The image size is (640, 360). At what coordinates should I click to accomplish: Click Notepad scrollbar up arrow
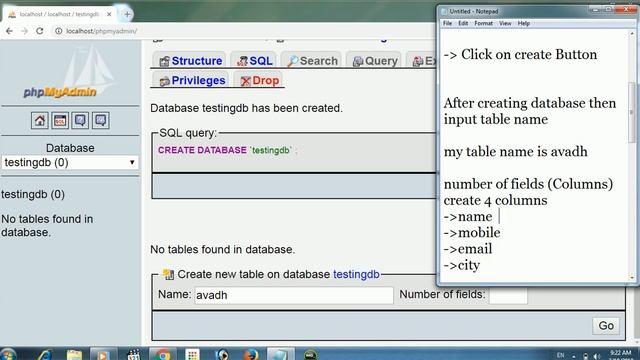click(x=632, y=33)
